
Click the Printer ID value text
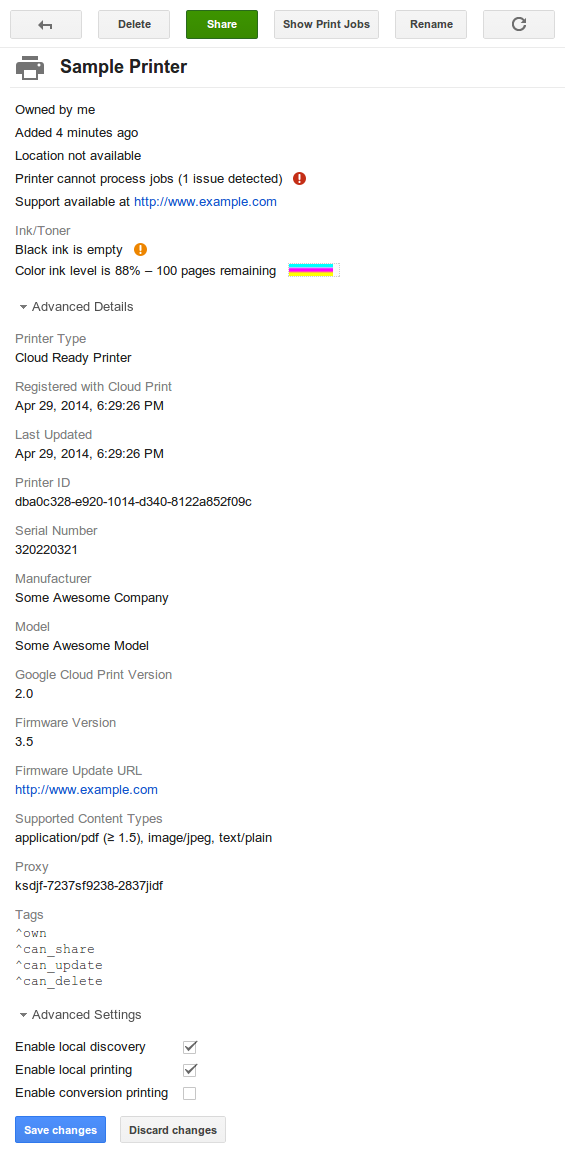[134, 502]
